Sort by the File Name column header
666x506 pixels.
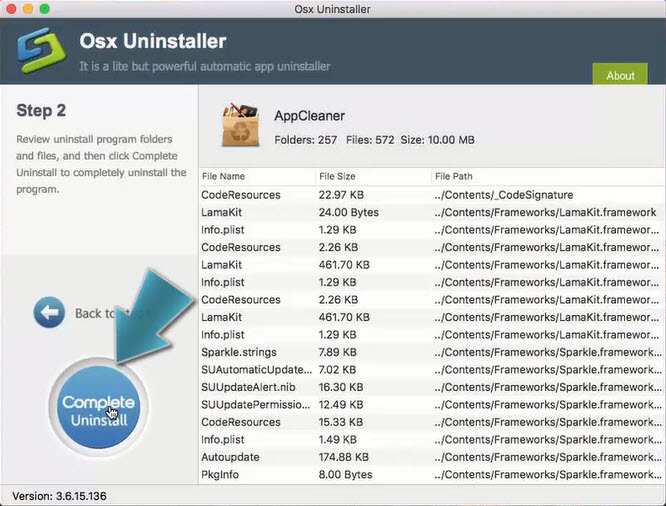(x=257, y=176)
